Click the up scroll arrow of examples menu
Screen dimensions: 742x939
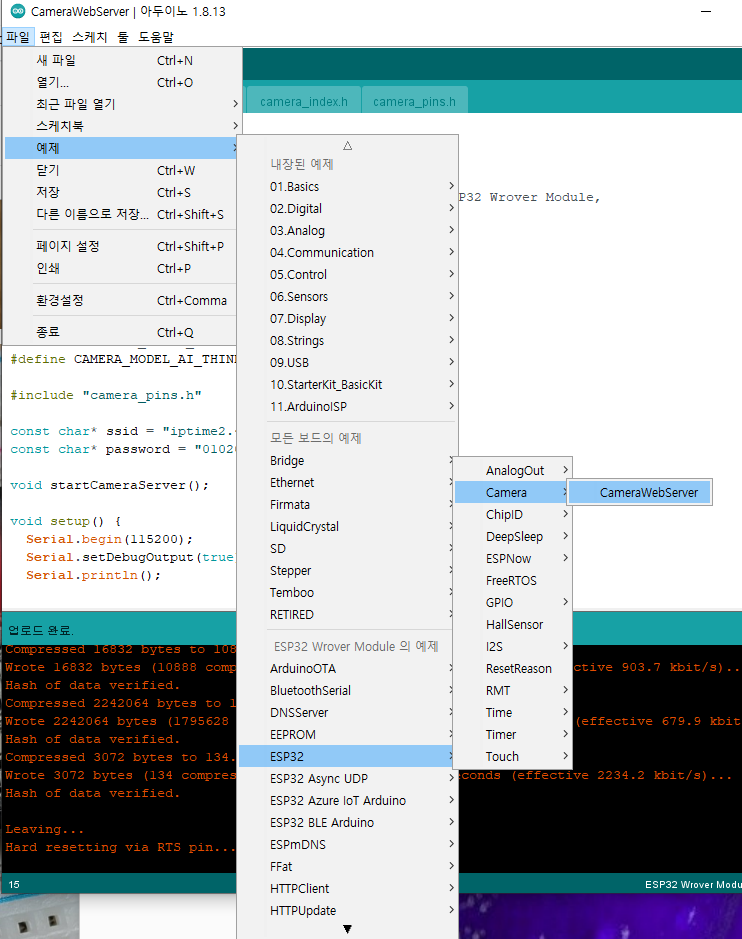347,146
